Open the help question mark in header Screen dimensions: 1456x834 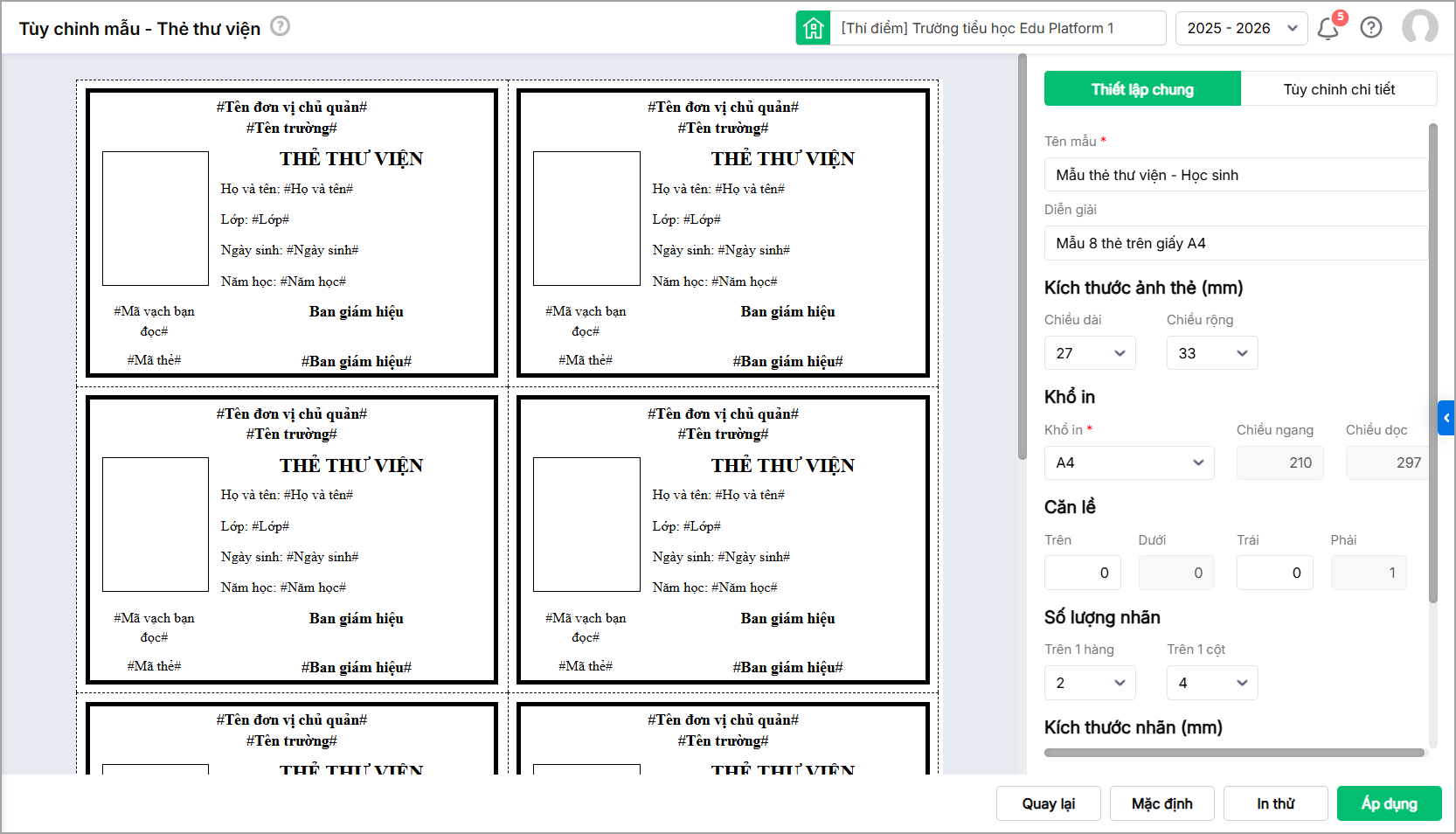[1371, 28]
